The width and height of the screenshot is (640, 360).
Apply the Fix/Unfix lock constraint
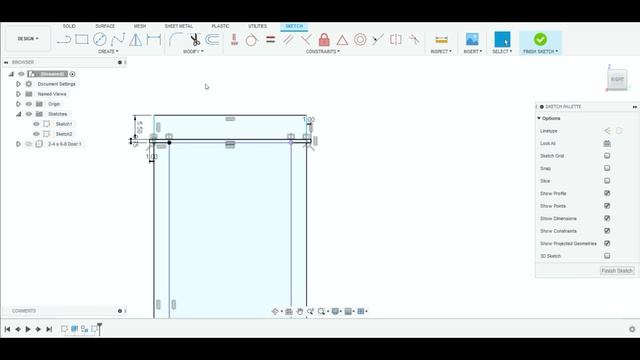click(x=324, y=40)
